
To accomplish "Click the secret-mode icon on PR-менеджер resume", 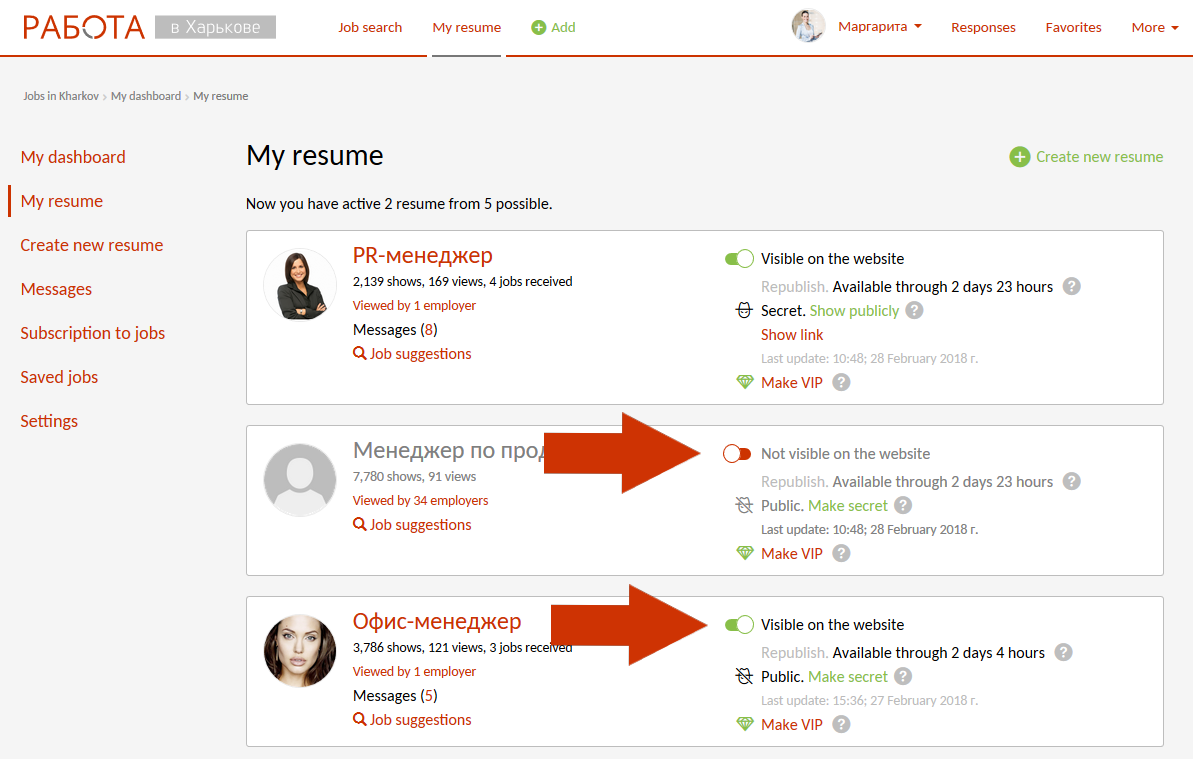I will (x=744, y=311).
